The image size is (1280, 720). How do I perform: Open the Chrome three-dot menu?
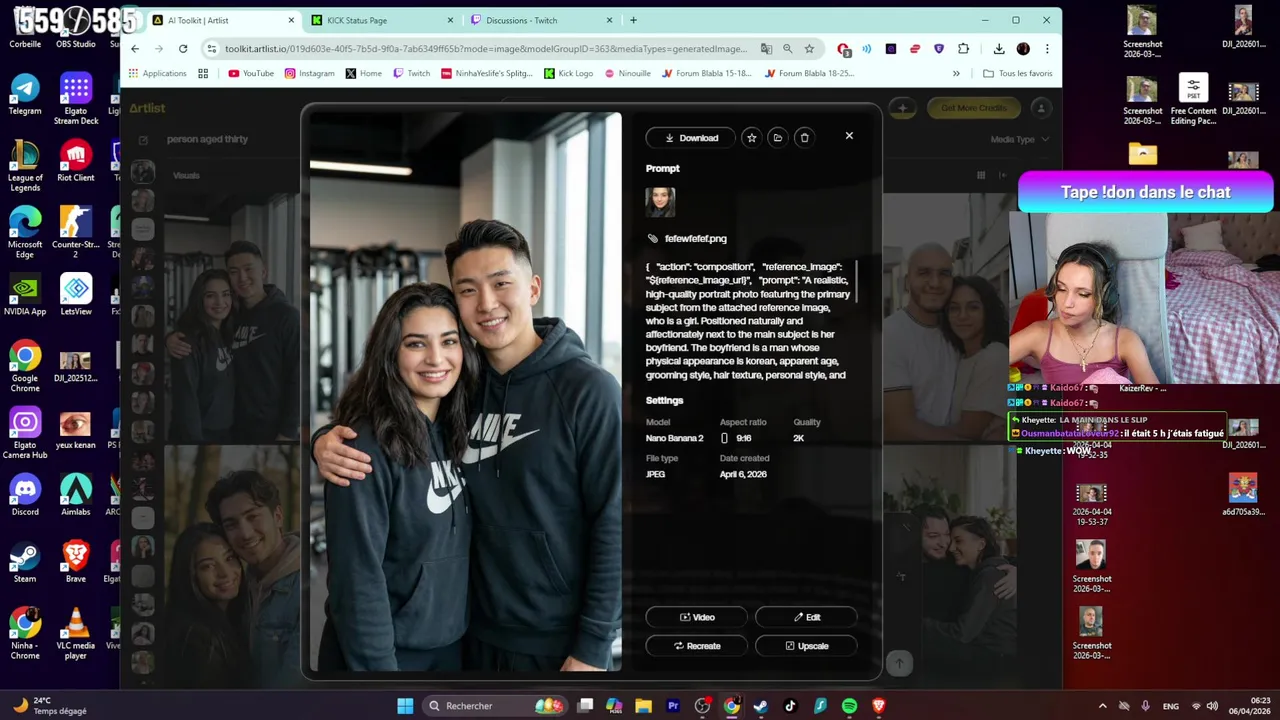point(1047,48)
